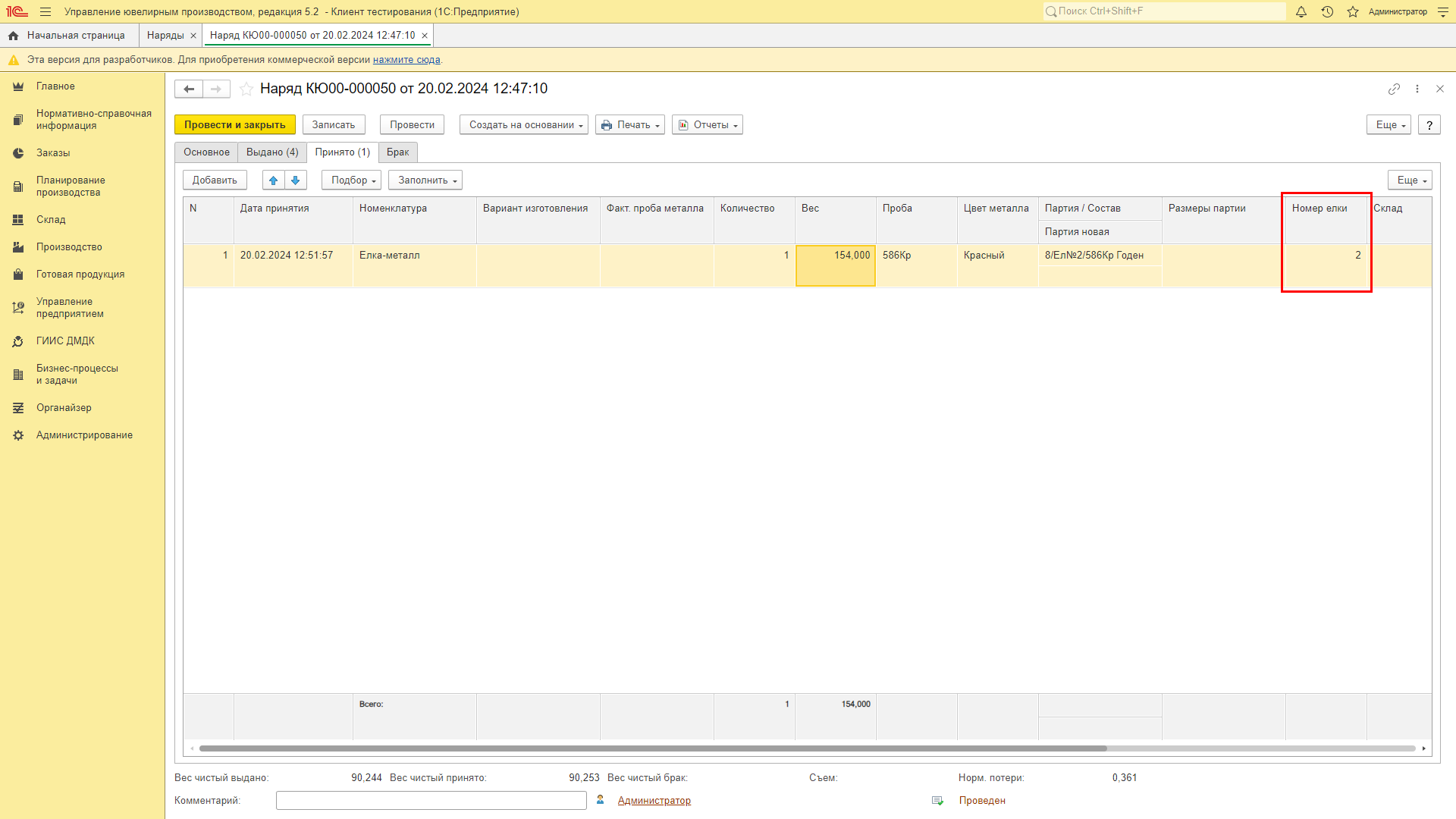
Task: Copy link using the chain icon
Action: coord(1394,89)
